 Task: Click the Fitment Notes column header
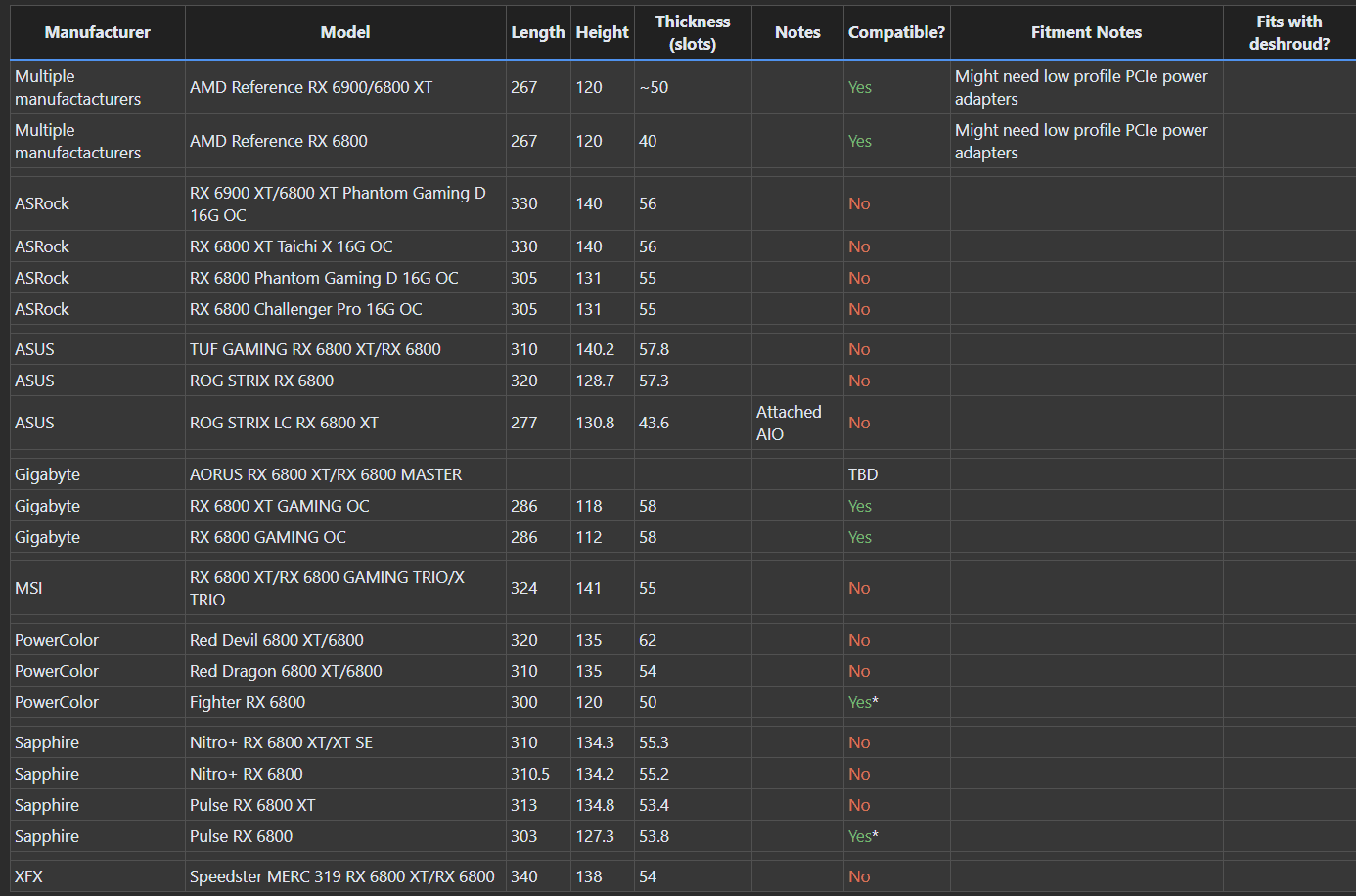1086,32
